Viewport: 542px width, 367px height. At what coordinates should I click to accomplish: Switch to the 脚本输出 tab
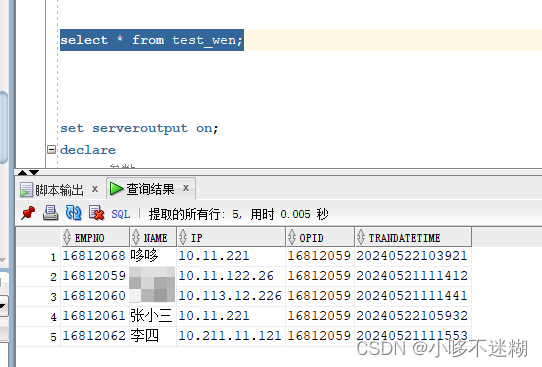click(59, 190)
